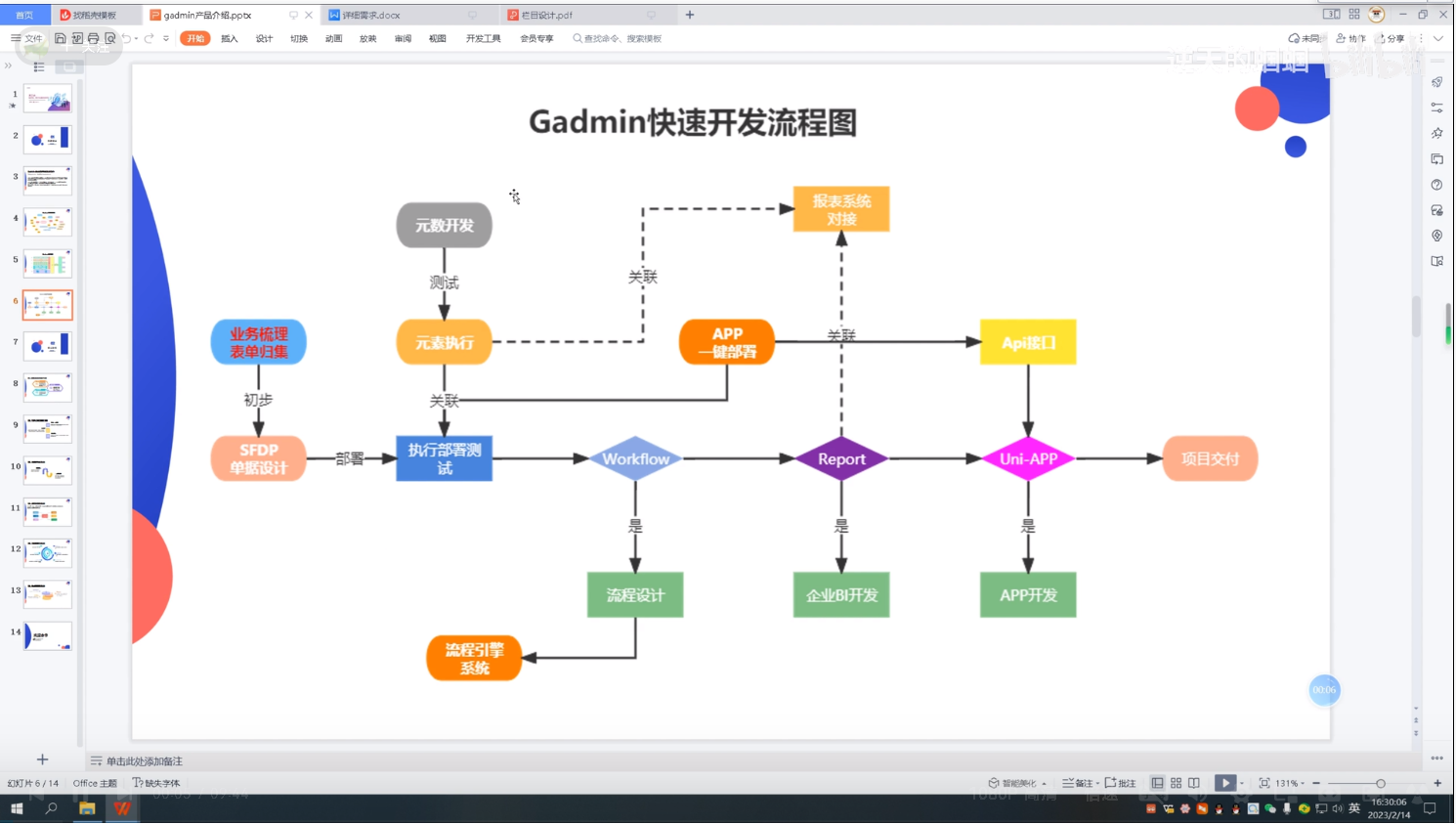Start slideshow with play button
This screenshot has height=824, width=1456.
coord(1224,783)
